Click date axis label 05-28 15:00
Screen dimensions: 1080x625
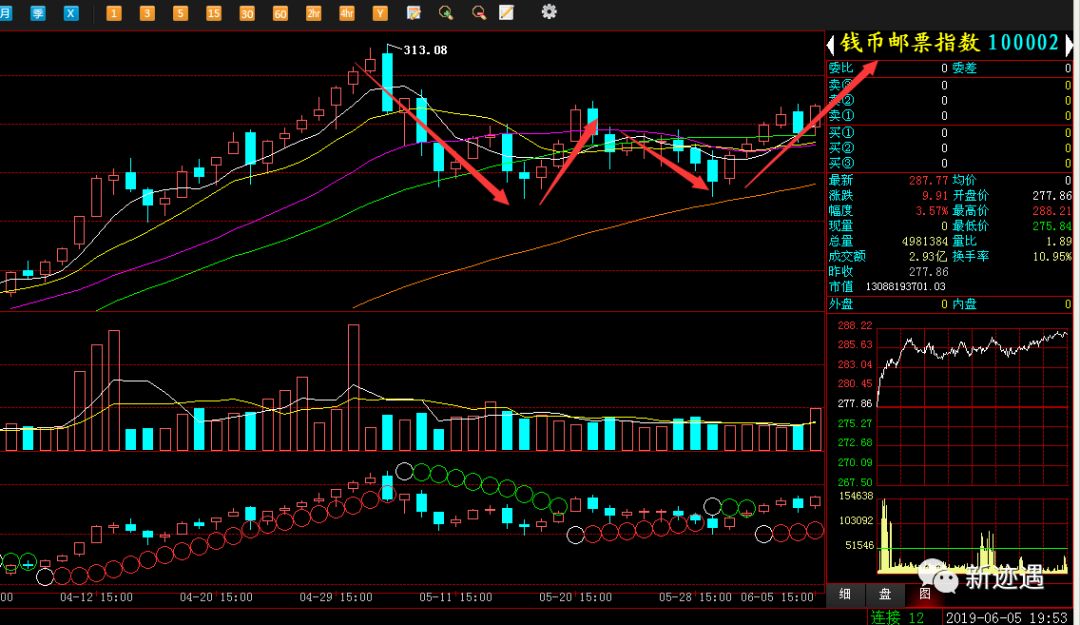click(696, 597)
